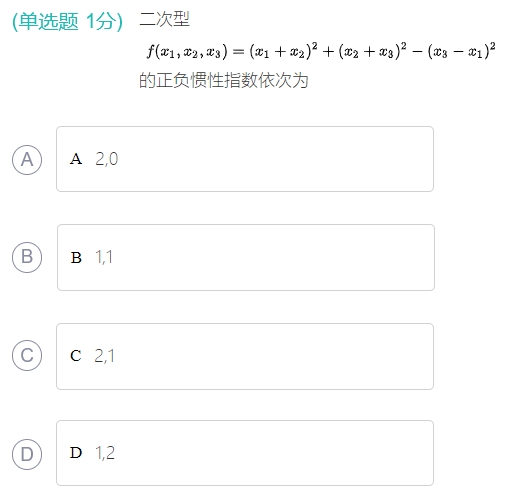Choose the answer box with 2,1
Viewport: 524px width, 499px height.
click(x=245, y=356)
